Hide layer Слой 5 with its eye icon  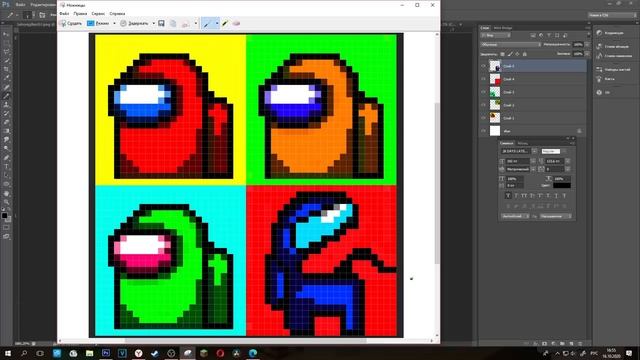[484, 66]
